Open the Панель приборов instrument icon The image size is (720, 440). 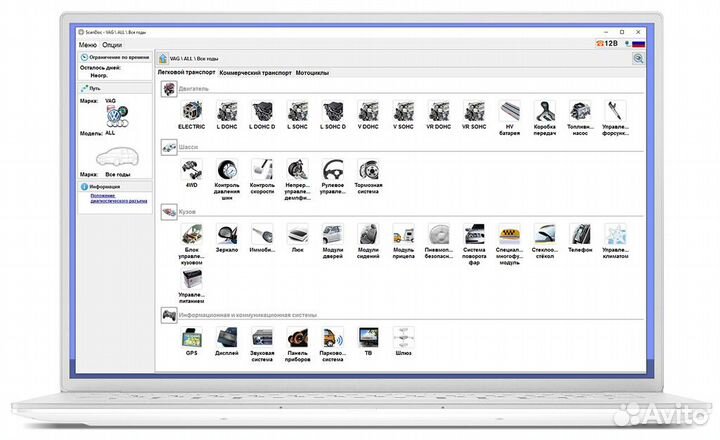pos(298,336)
